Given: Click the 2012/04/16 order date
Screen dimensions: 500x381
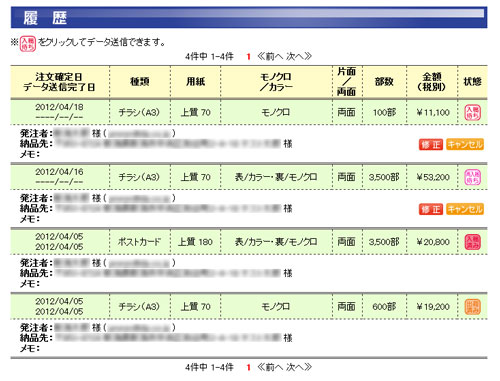Looking at the screenshot, I should 59,172.
